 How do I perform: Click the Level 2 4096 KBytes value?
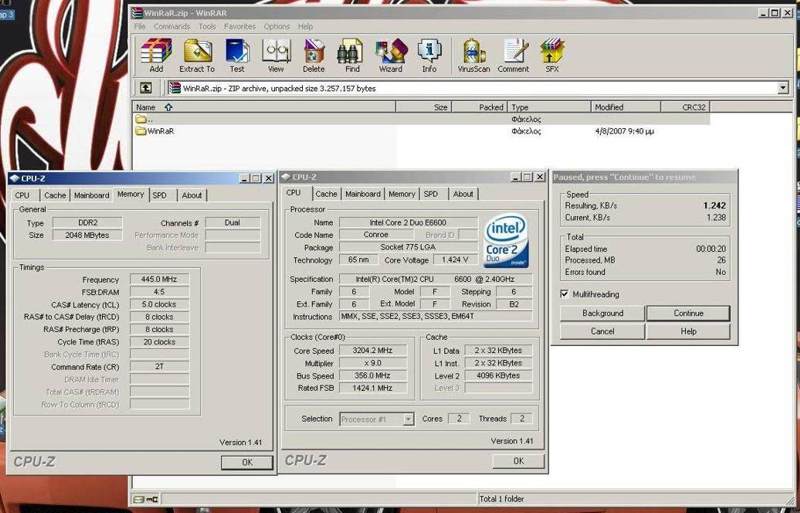click(498, 376)
